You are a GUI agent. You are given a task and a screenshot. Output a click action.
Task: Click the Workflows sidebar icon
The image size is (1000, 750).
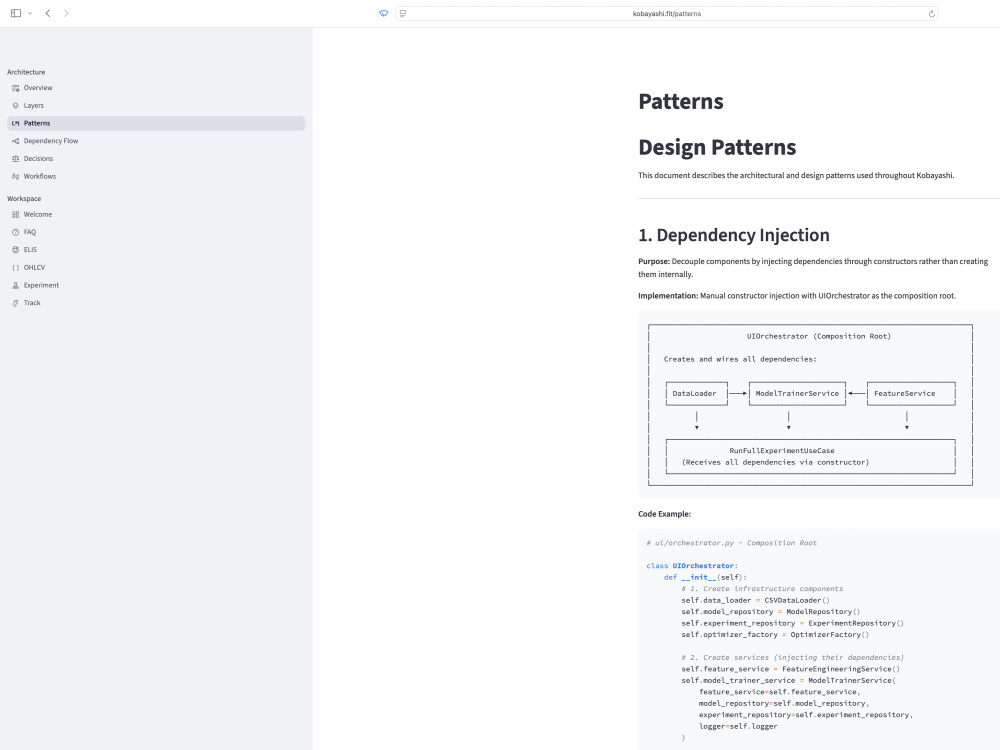click(15, 177)
